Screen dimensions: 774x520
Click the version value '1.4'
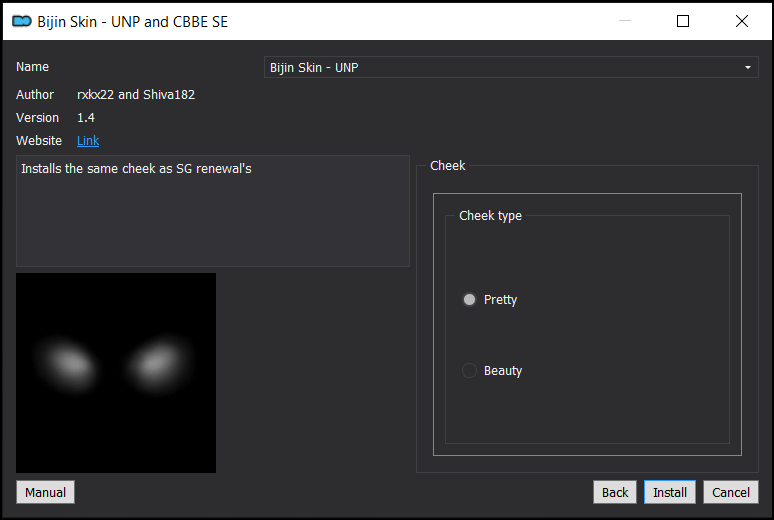[x=86, y=118]
